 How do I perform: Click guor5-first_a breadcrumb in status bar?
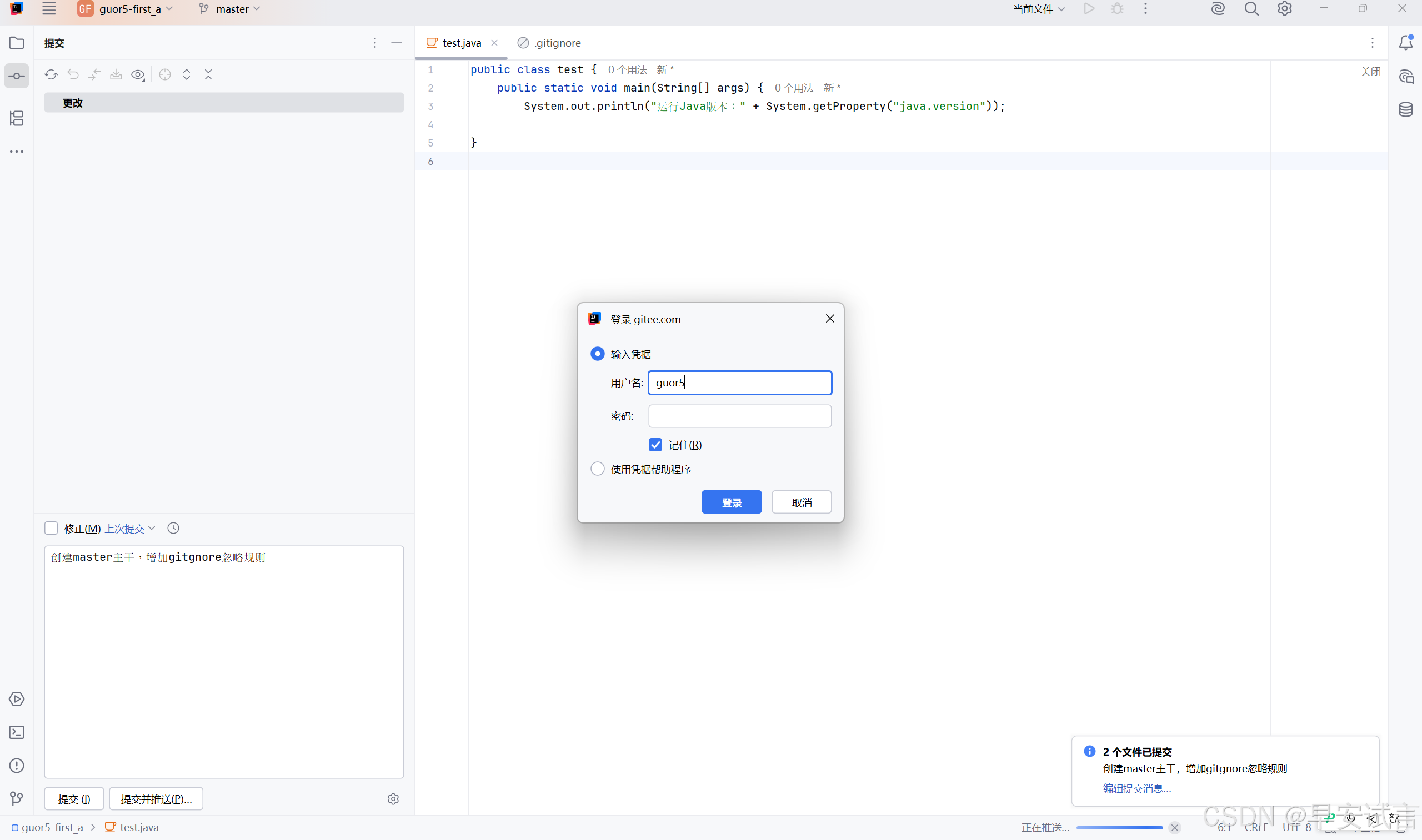click(47, 827)
